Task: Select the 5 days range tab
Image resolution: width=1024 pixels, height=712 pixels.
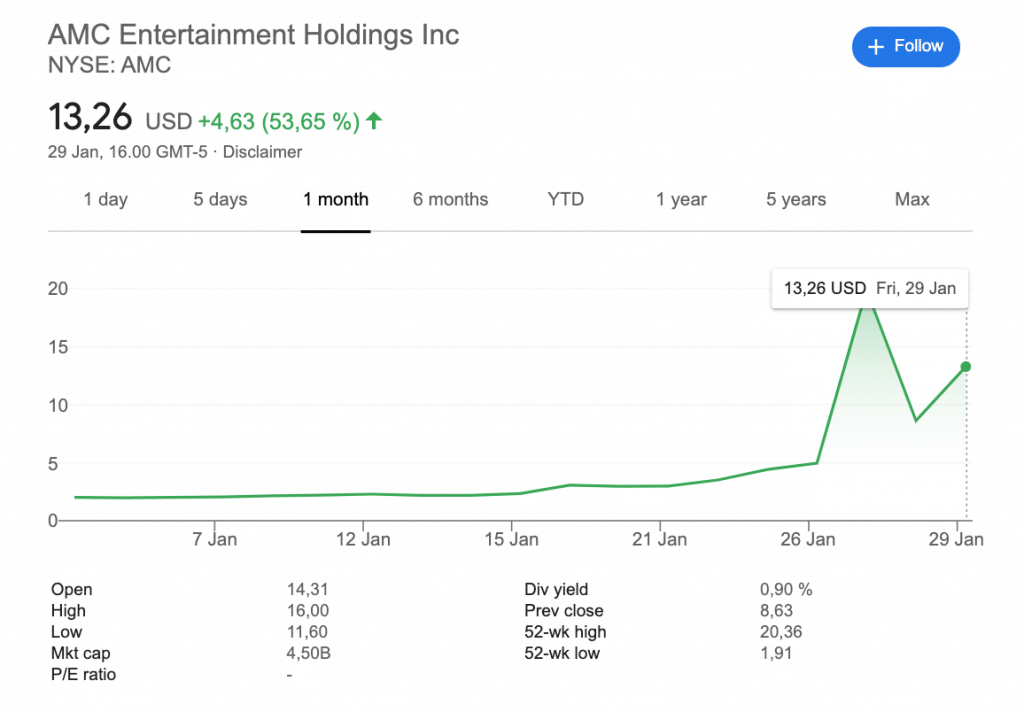Action: point(220,199)
